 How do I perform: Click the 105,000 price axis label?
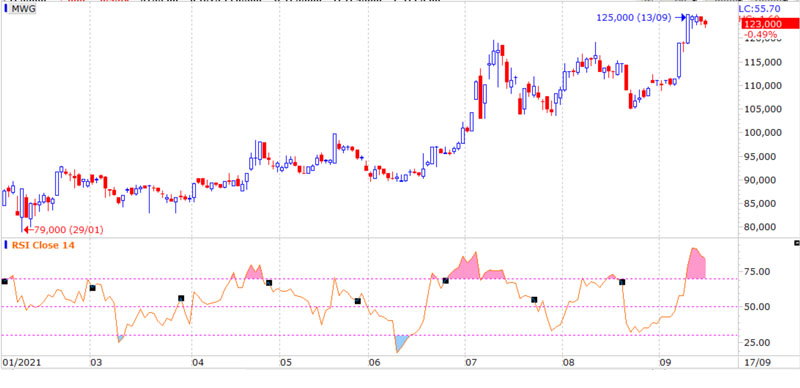(764, 109)
